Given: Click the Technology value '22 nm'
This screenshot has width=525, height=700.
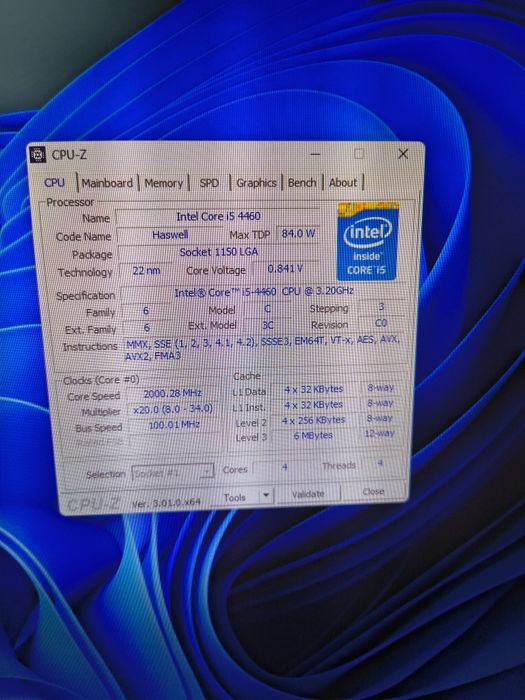Looking at the screenshot, I should point(146,271).
